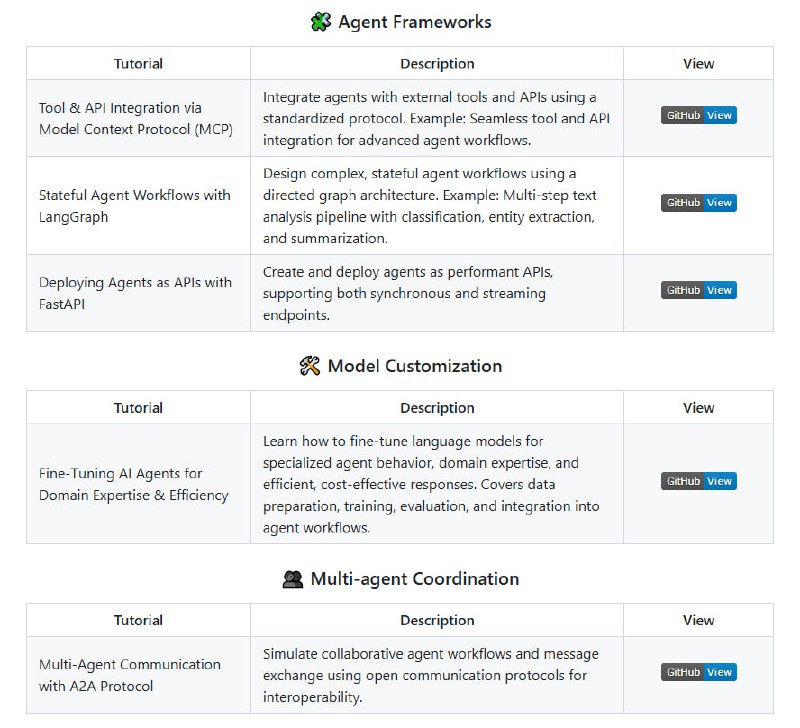Open the GitHub View badge for the LangGraph tutorial
The height and width of the screenshot is (728, 800).
coord(698,203)
